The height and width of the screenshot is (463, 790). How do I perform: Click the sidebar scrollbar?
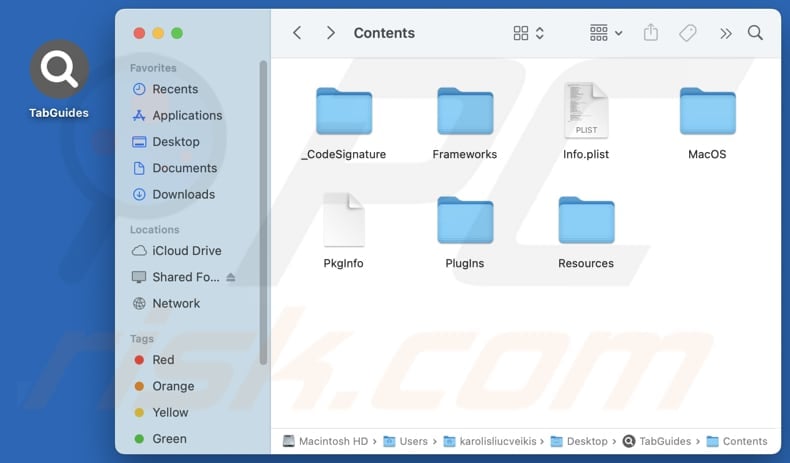262,212
